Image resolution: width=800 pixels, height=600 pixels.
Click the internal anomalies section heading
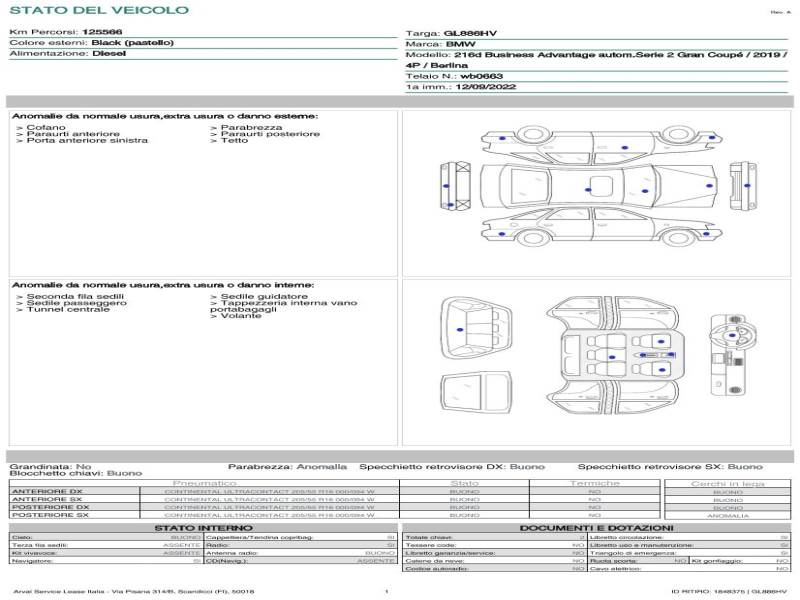[x=163, y=285]
